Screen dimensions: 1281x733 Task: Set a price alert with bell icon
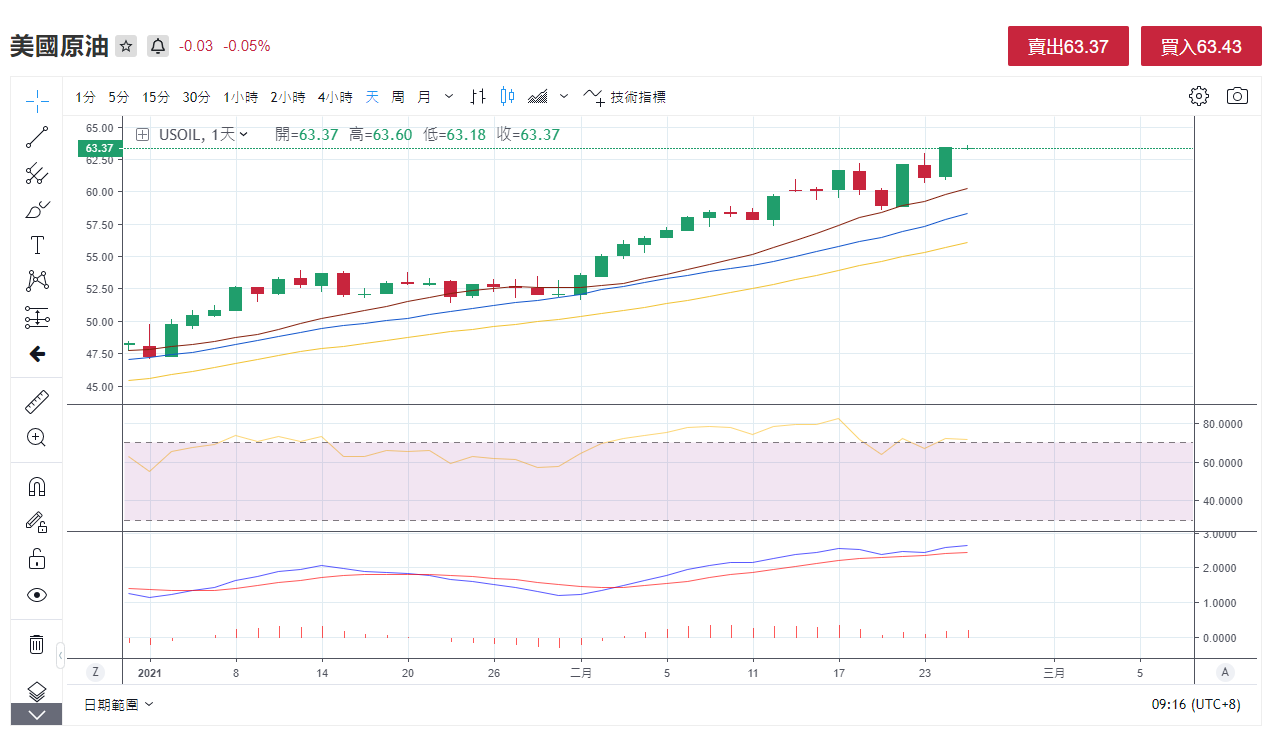pos(158,46)
